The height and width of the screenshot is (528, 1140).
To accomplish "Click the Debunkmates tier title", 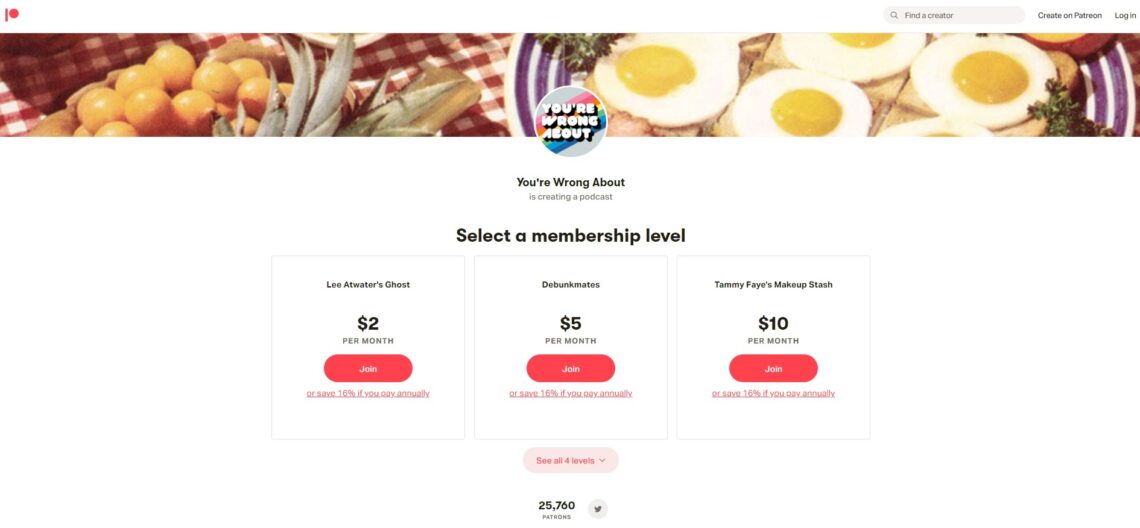I will click(571, 285).
